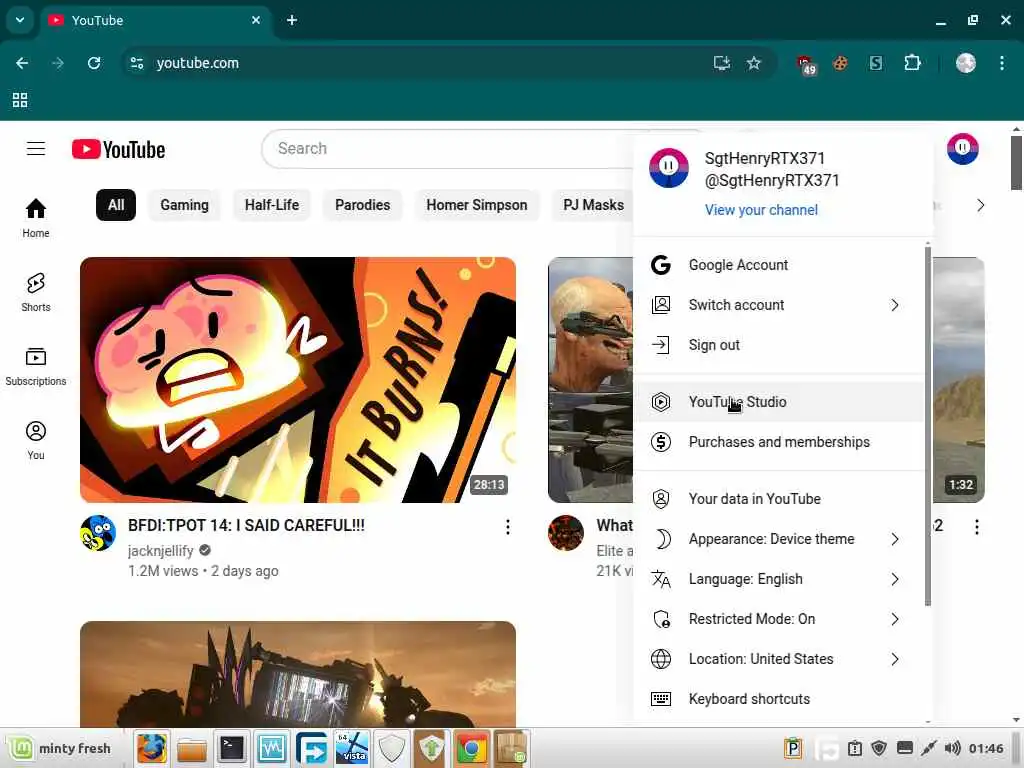
Task: Open Shorts from the sidebar
Action: tap(36, 293)
